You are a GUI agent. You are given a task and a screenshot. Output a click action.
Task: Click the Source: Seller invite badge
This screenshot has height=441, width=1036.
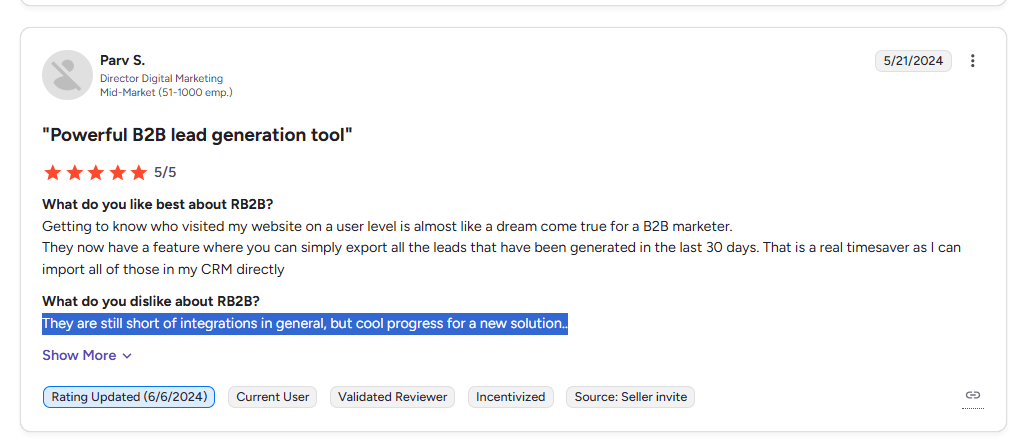(630, 397)
